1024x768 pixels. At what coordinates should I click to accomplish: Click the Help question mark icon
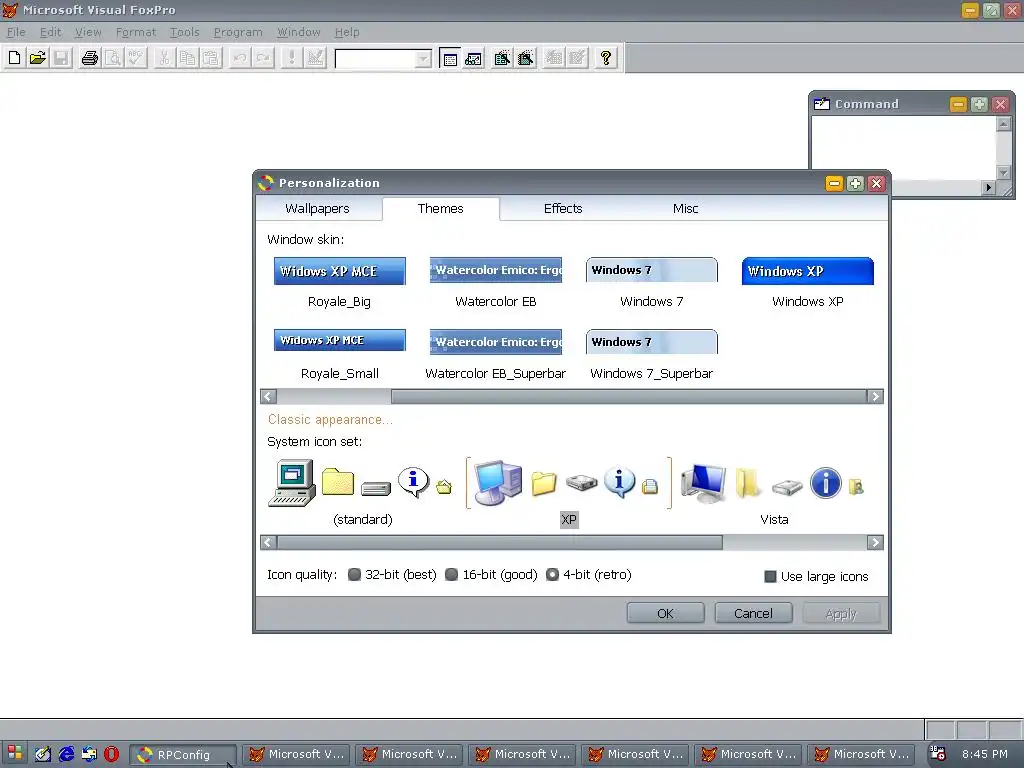(x=606, y=58)
